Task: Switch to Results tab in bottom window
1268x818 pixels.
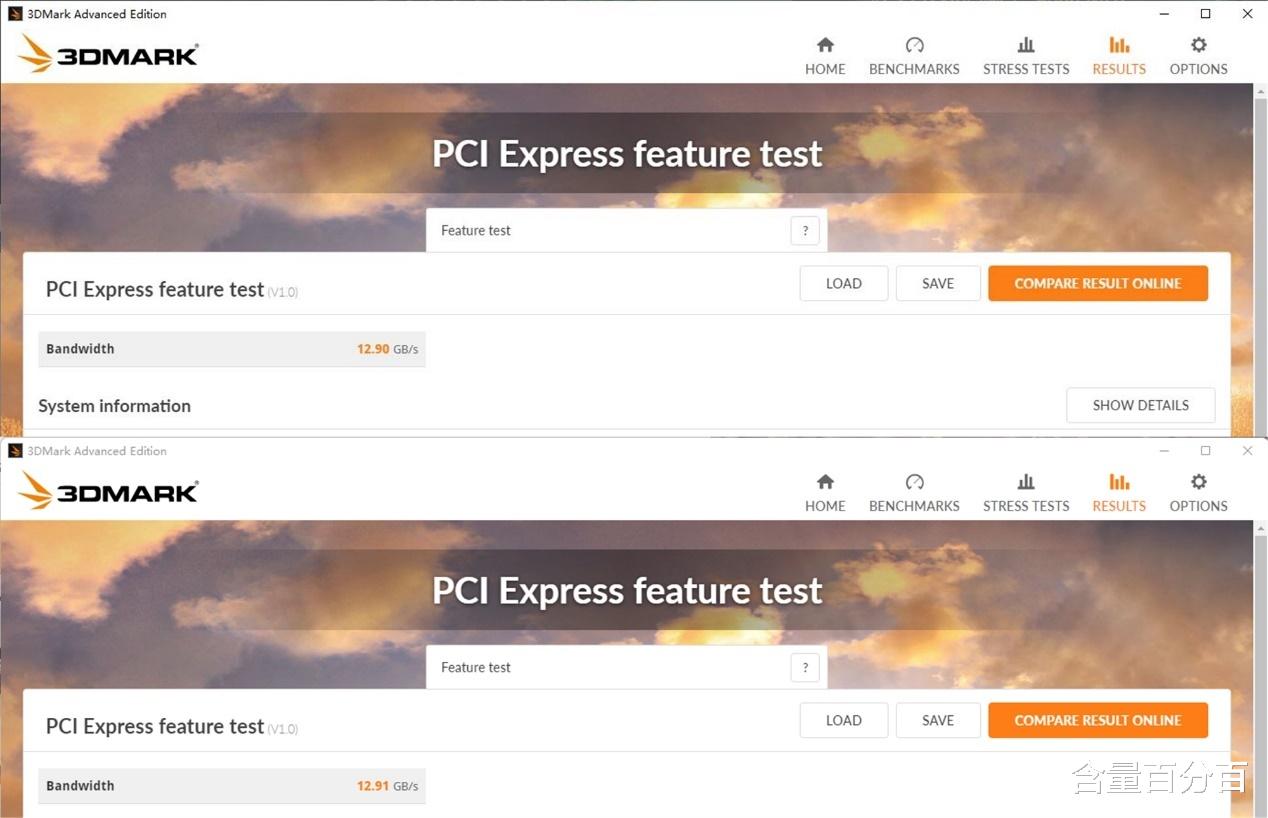Action: (1119, 492)
